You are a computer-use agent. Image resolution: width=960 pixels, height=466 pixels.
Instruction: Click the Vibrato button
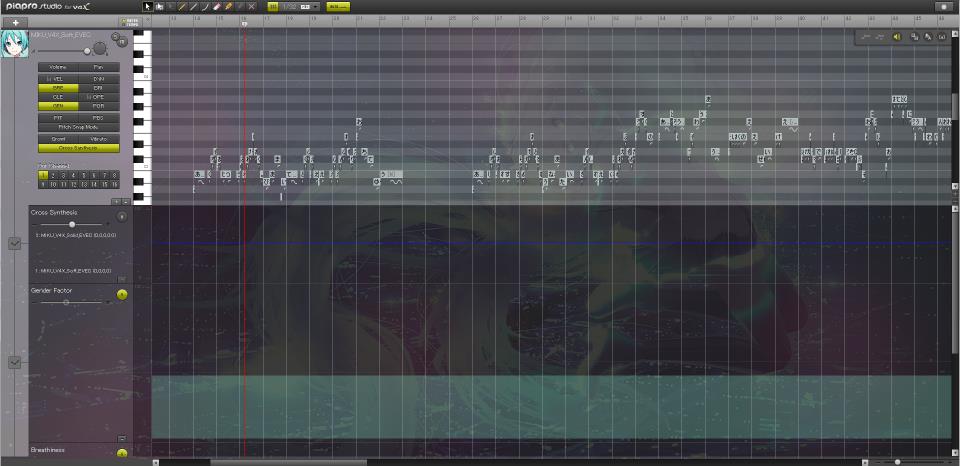pyautogui.click(x=98, y=139)
